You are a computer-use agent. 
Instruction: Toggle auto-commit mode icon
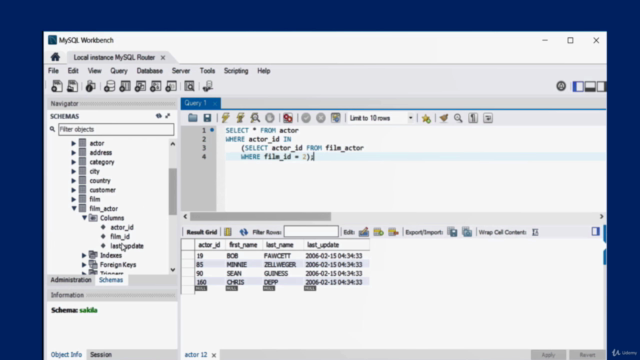(x=336, y=118)
